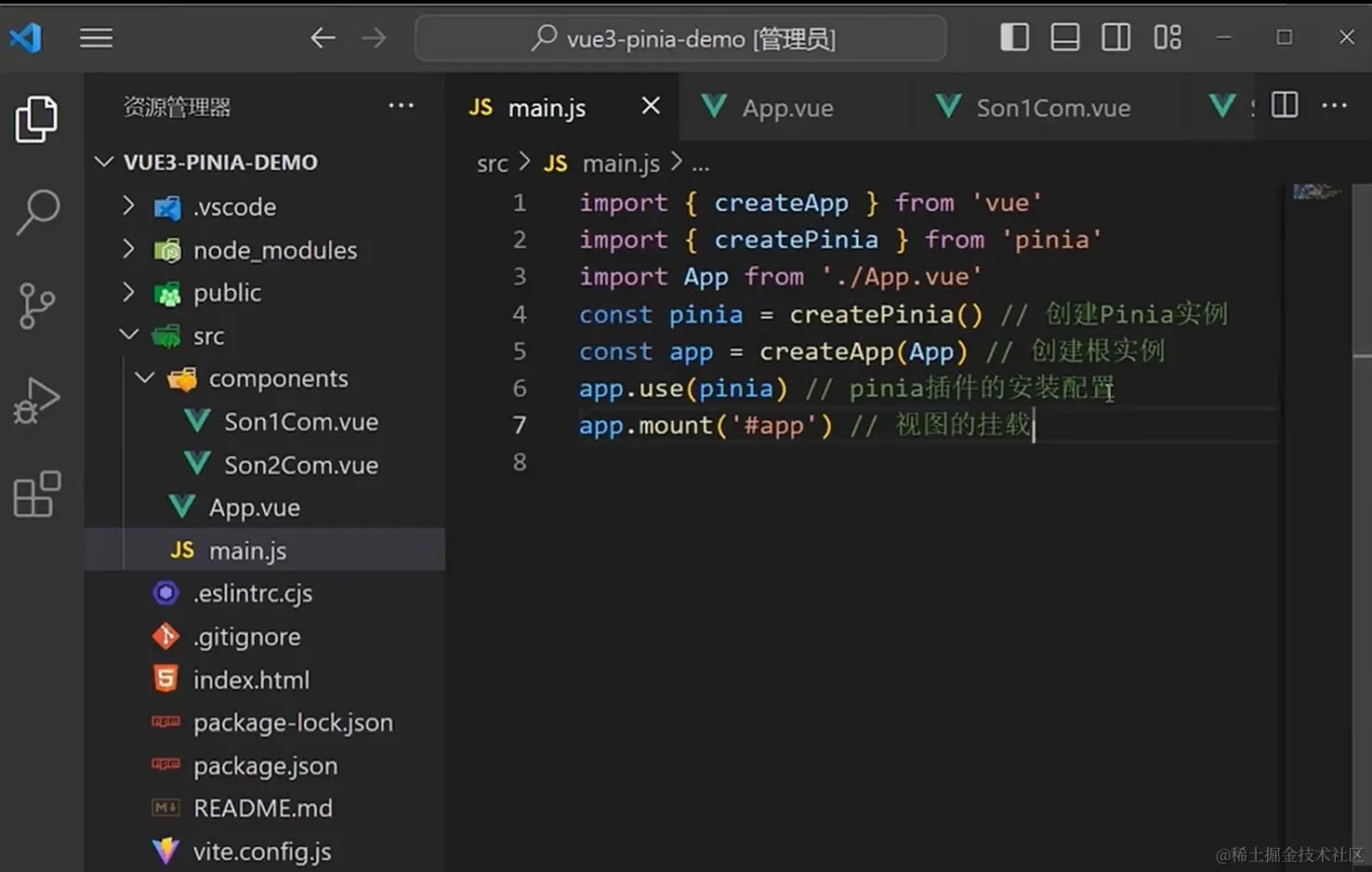Click the components folder icon
Screen dimensions: 1372x872
coord(182,378)
